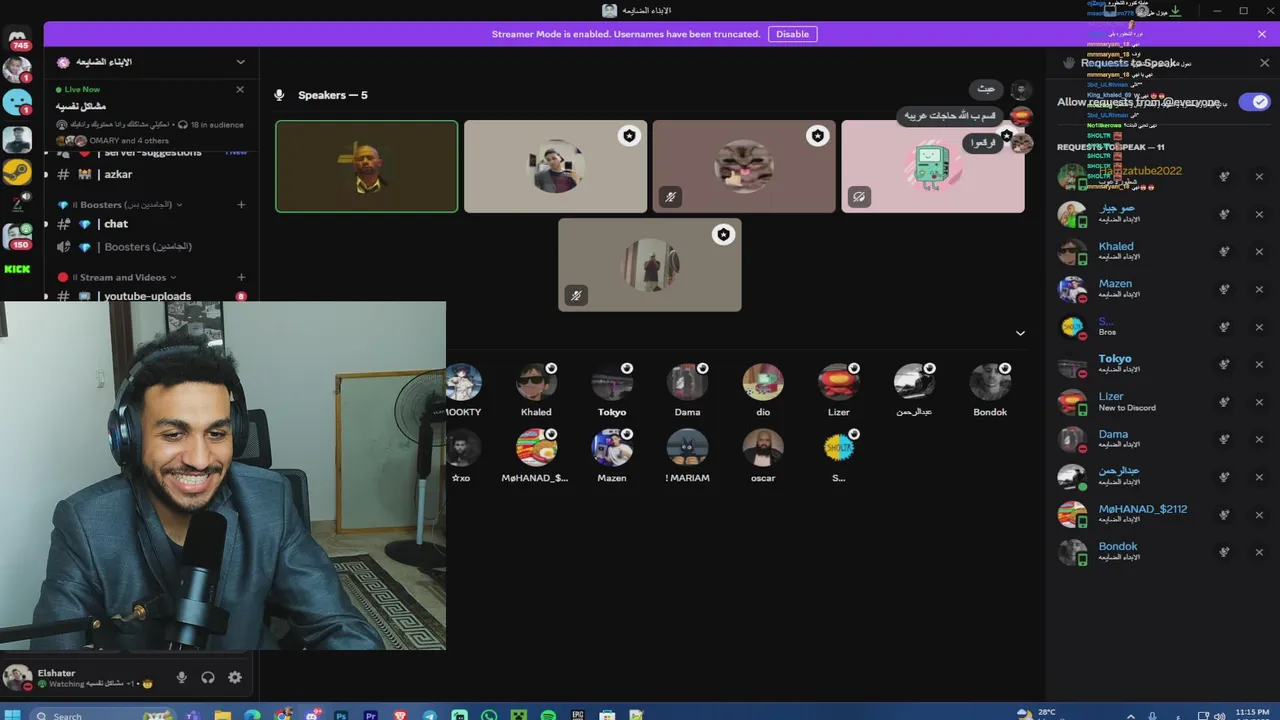Deafen with headphones icon in user panel
The image size is (1280, 720).
pyautogui.click(x=208, y=677)
